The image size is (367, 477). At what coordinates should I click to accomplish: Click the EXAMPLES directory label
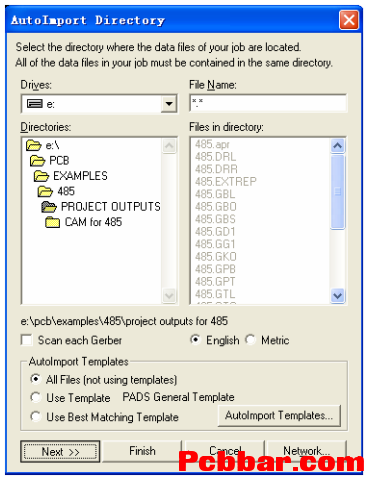[80, 176]
